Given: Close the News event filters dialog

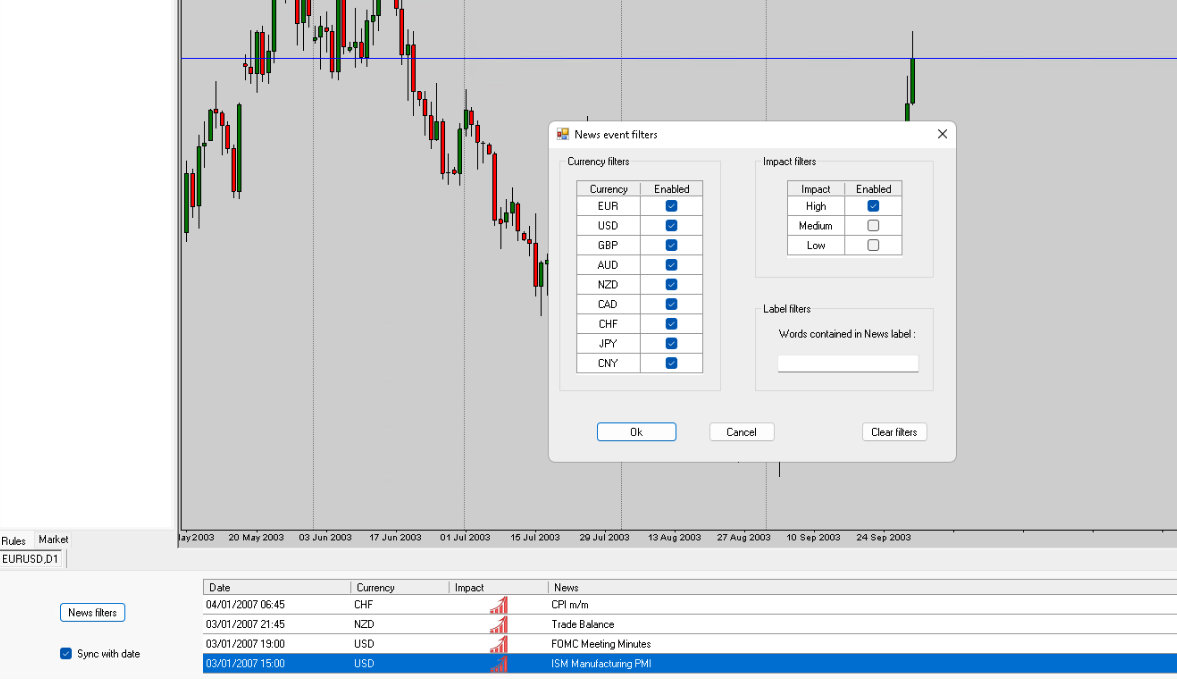Looking at the screenshot, I should [x=942, y=134].
